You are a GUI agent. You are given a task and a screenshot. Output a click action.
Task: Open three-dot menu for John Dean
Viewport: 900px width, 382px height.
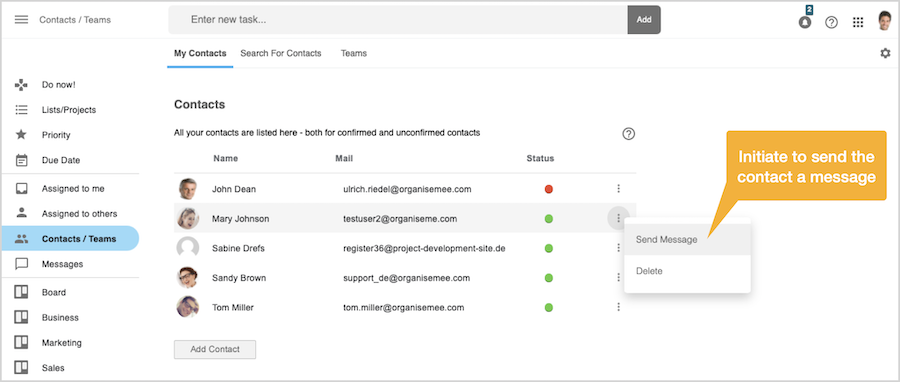(618, 188)
